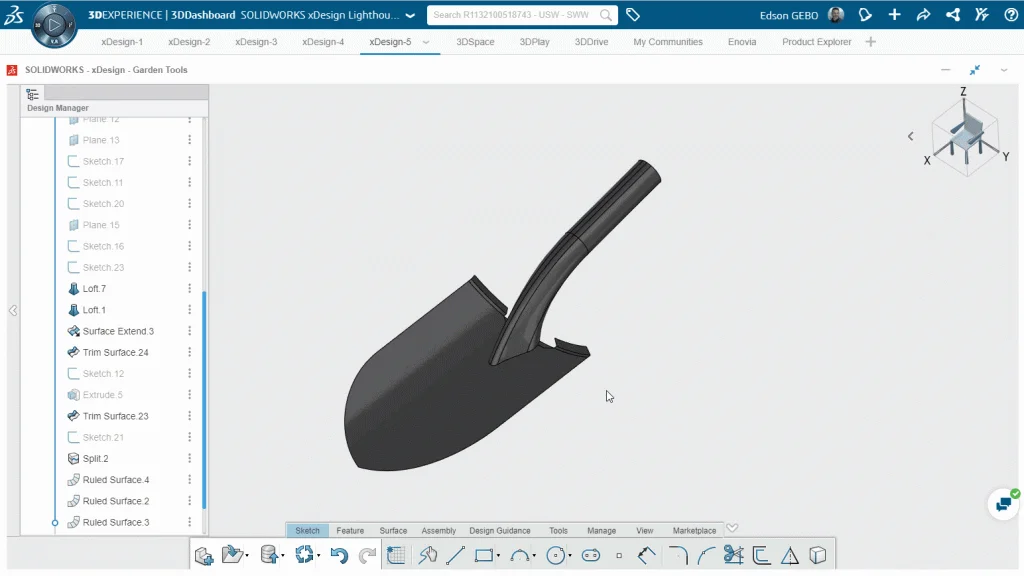1024x576 pixels.
Task: Select the Line sketch tool
Action: point(455,555)
